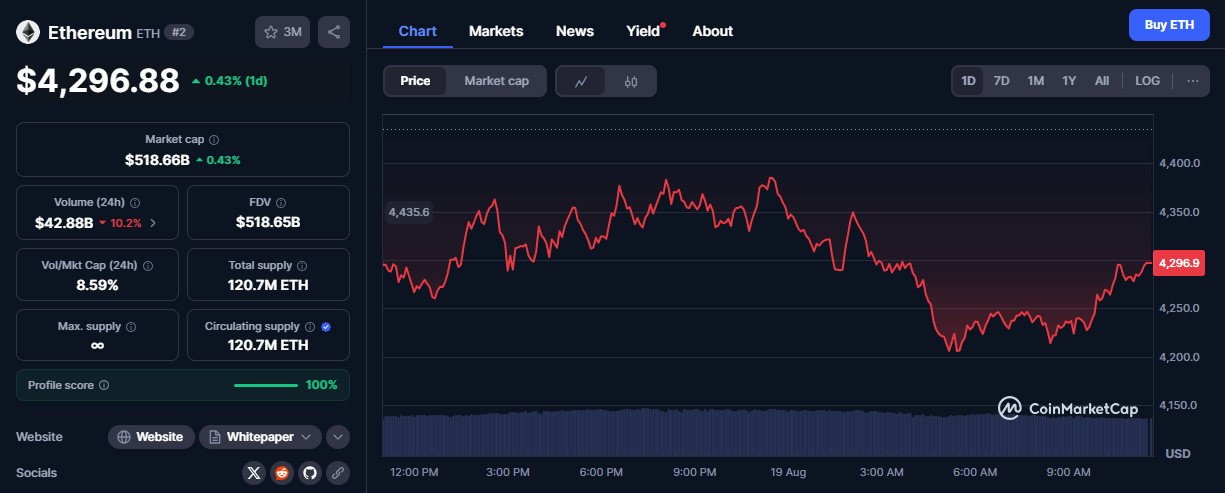Click the Buy ETH button

(x=1169, y=25)
